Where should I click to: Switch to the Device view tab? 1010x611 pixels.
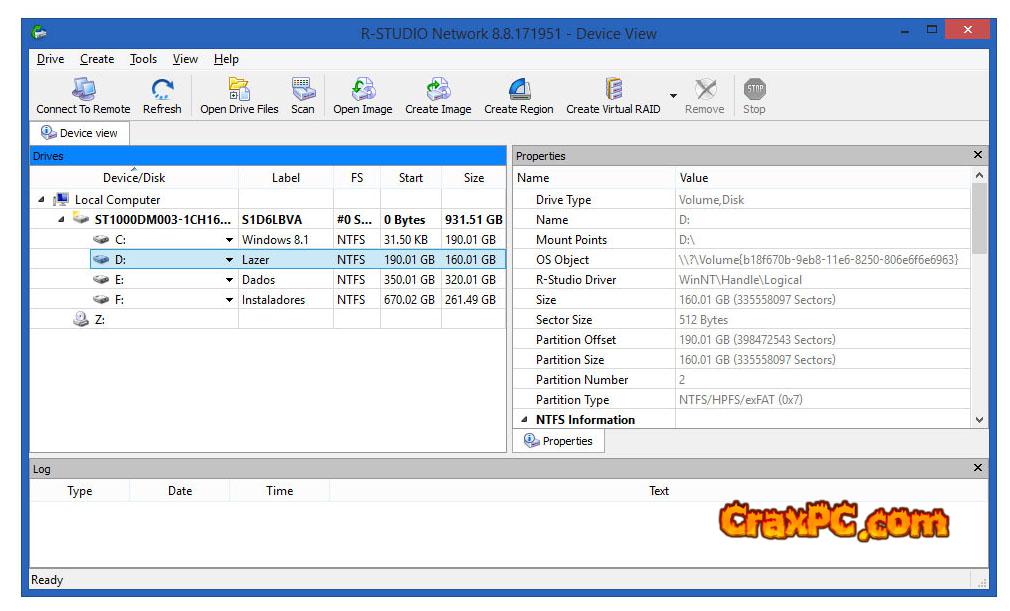(x=80, y=133)
